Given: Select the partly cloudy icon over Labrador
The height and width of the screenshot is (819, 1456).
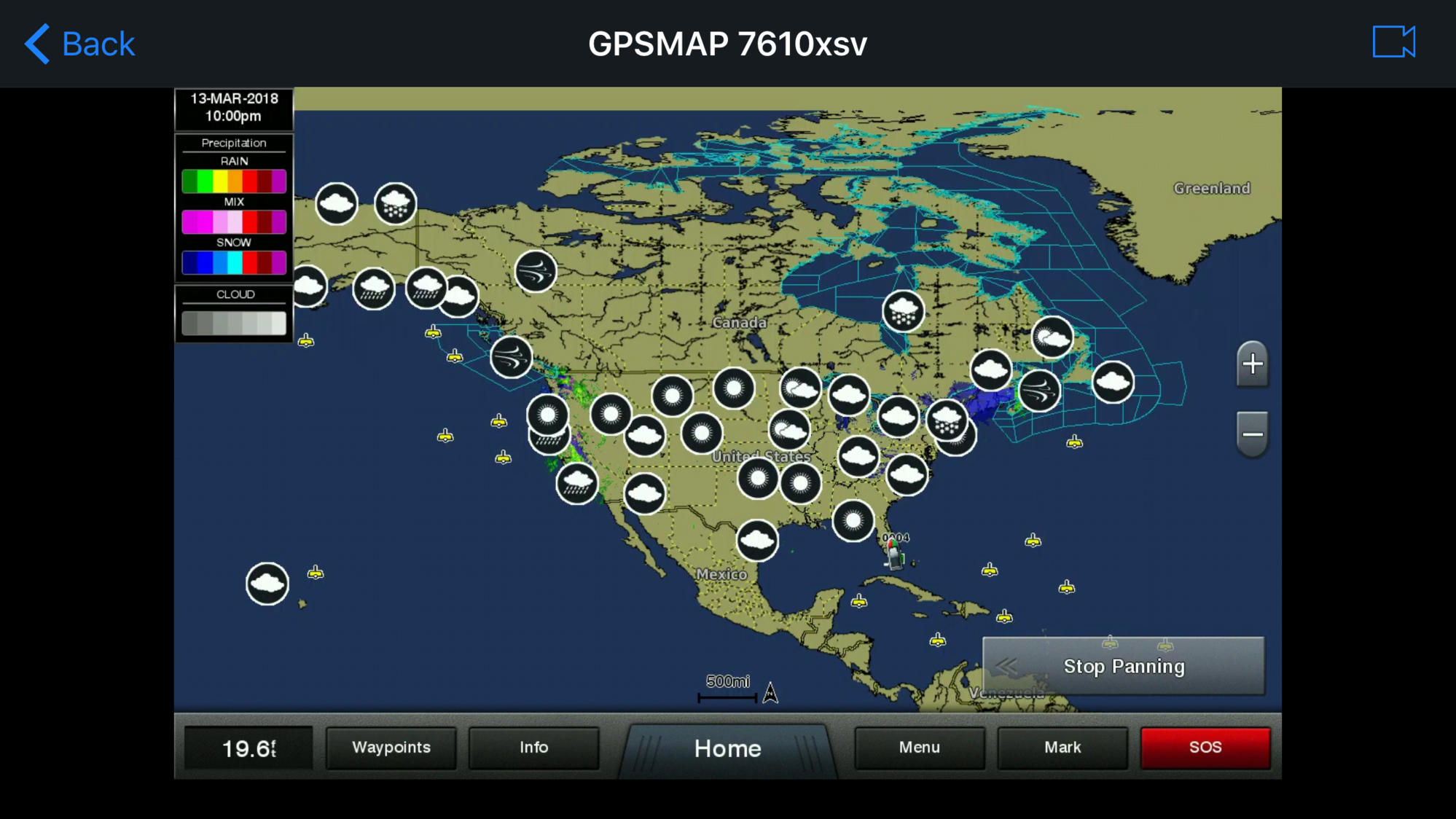Looking at the screenshot, I should 1052,337.
